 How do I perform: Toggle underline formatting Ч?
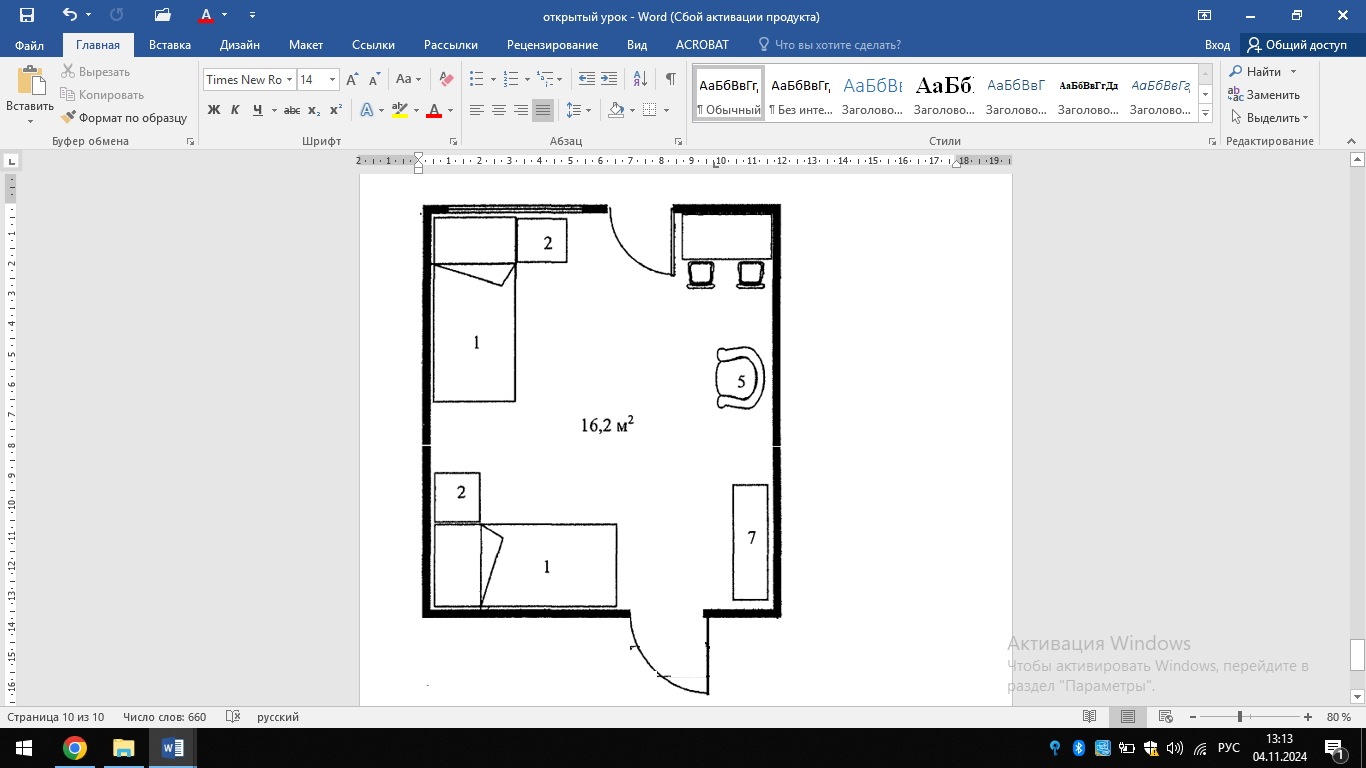tap(258, 110)
